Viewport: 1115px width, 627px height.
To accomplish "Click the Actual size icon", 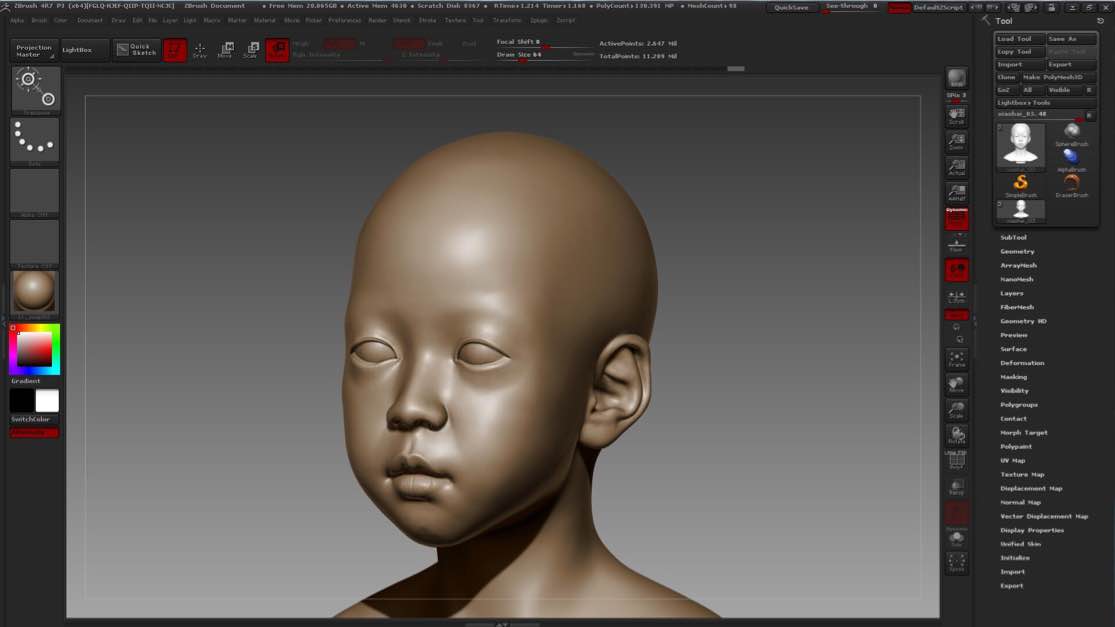I will click(957, 166).
